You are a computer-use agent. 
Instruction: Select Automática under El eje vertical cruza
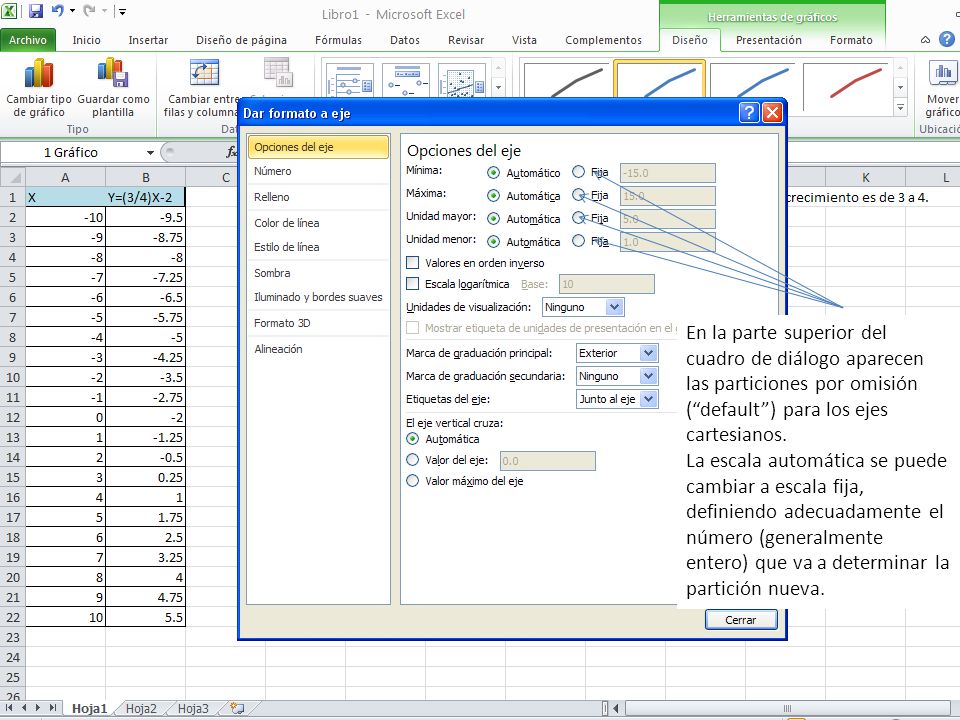click(x=413, y=438)
